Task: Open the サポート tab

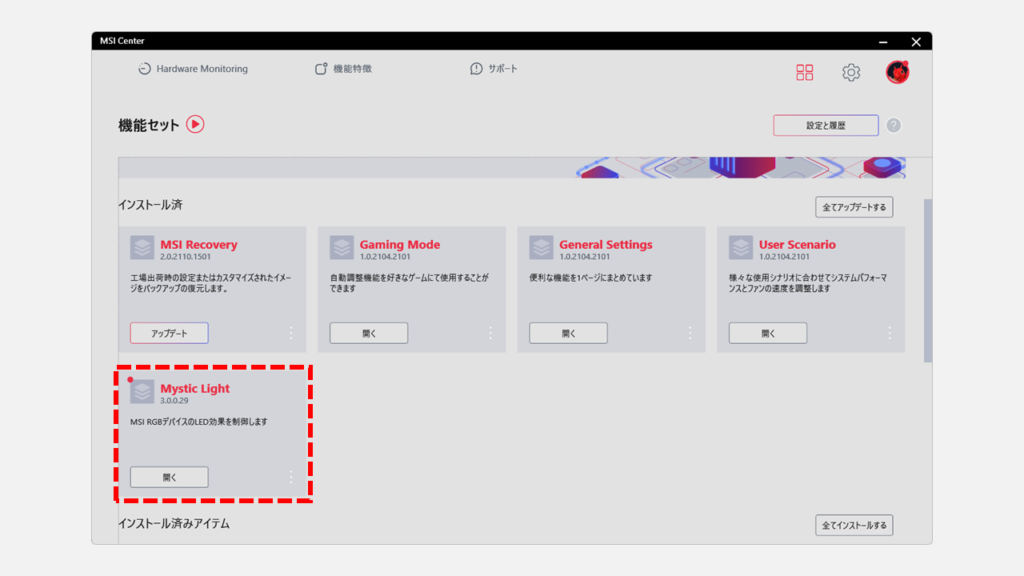Action: coord(494,69)
